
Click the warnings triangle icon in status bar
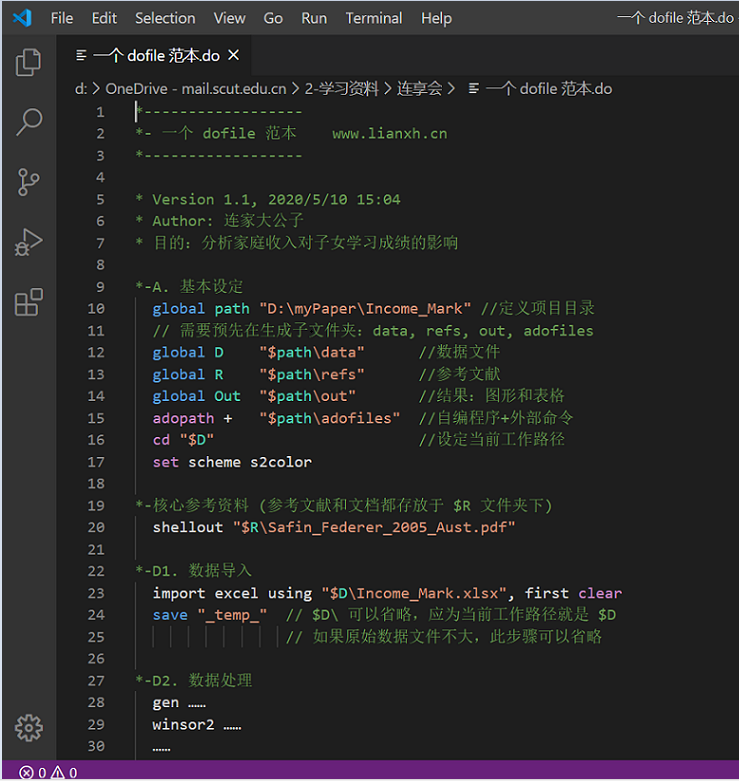click(58, 773)
